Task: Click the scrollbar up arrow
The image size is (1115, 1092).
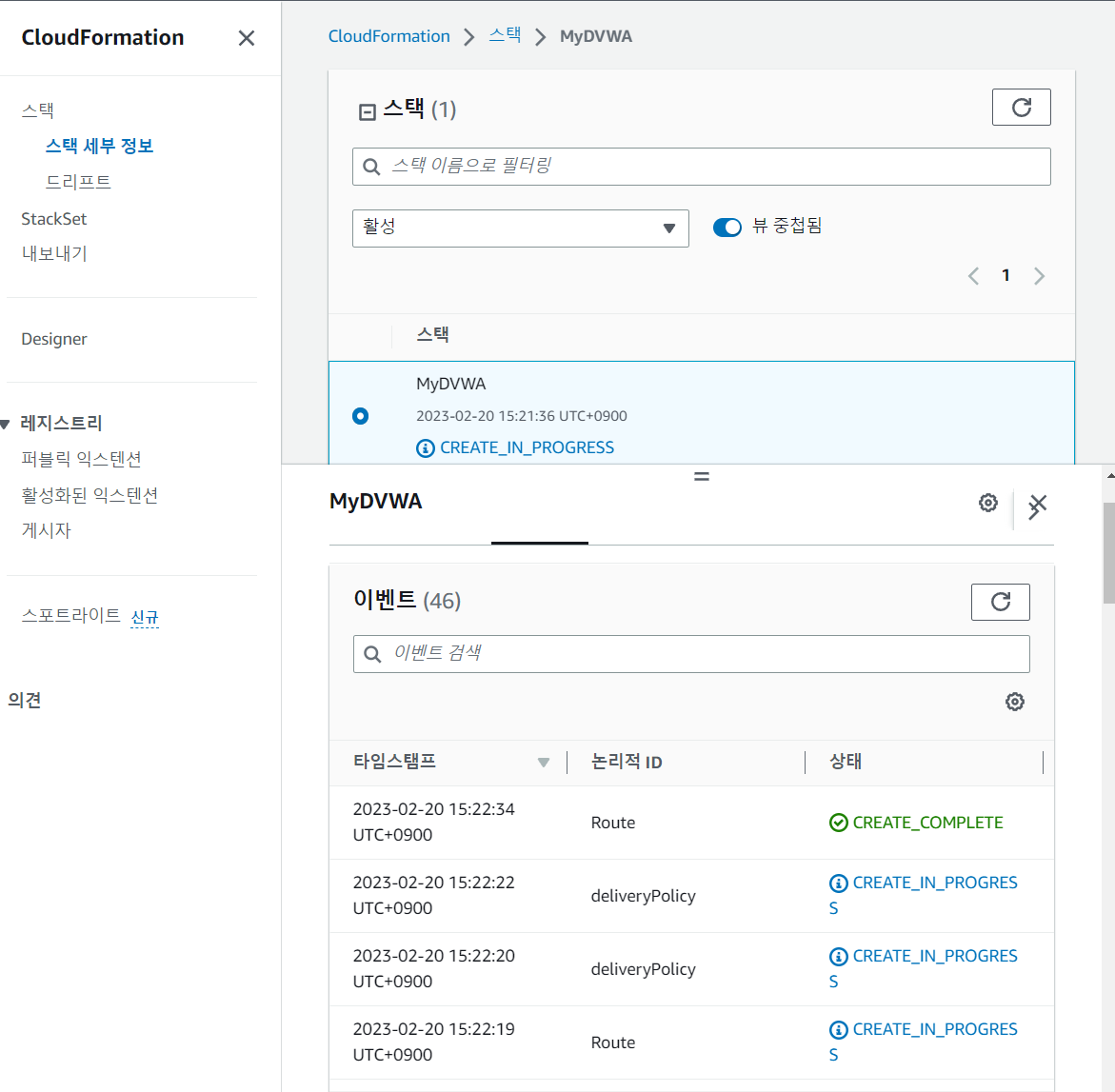Action: click(x=1109, y=476)
